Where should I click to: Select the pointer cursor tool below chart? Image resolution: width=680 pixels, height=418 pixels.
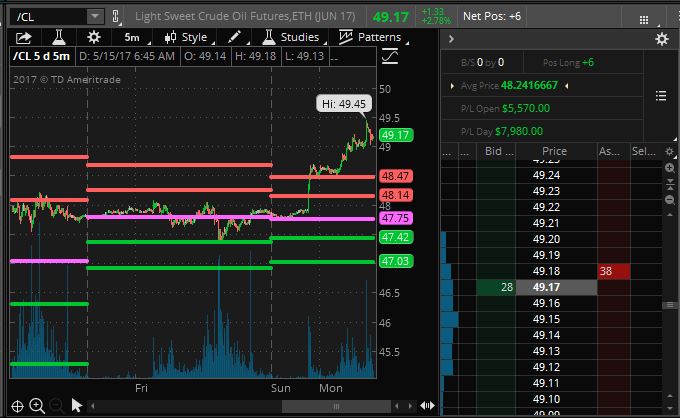[x=77, y=405]
